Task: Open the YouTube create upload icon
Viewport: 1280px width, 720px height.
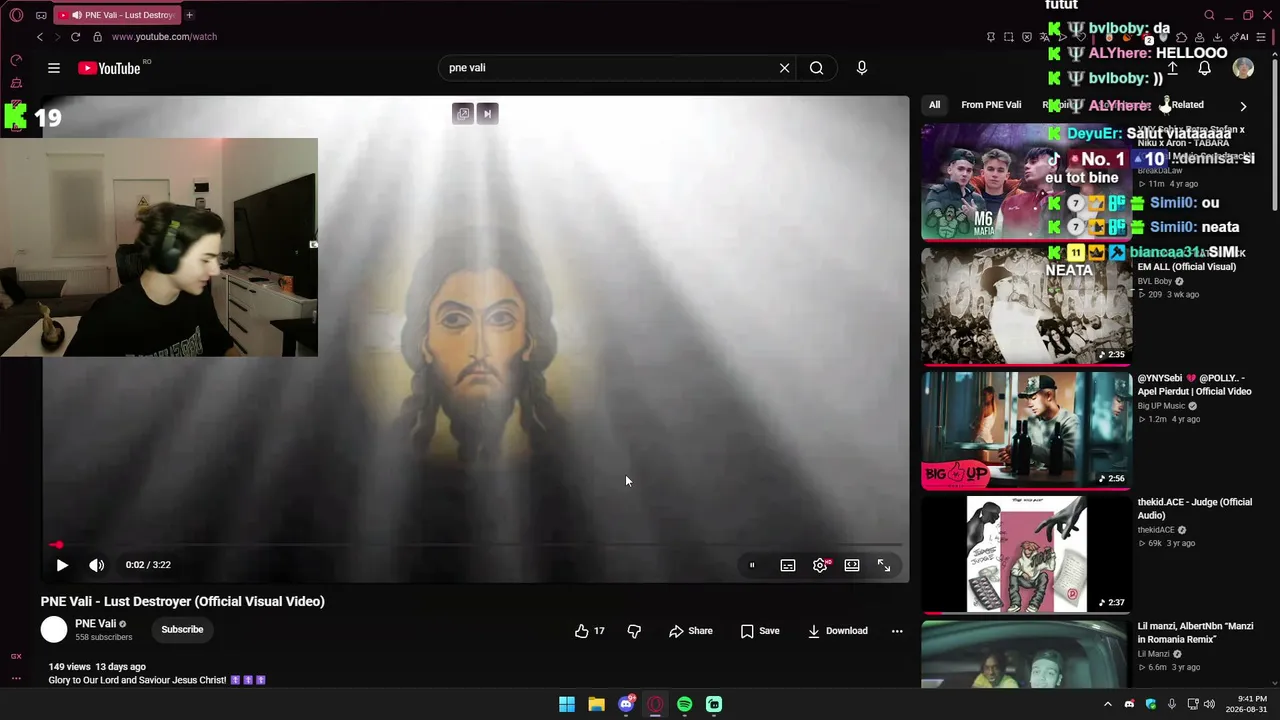Action: pyautogui.click(x=1172, y=68)
